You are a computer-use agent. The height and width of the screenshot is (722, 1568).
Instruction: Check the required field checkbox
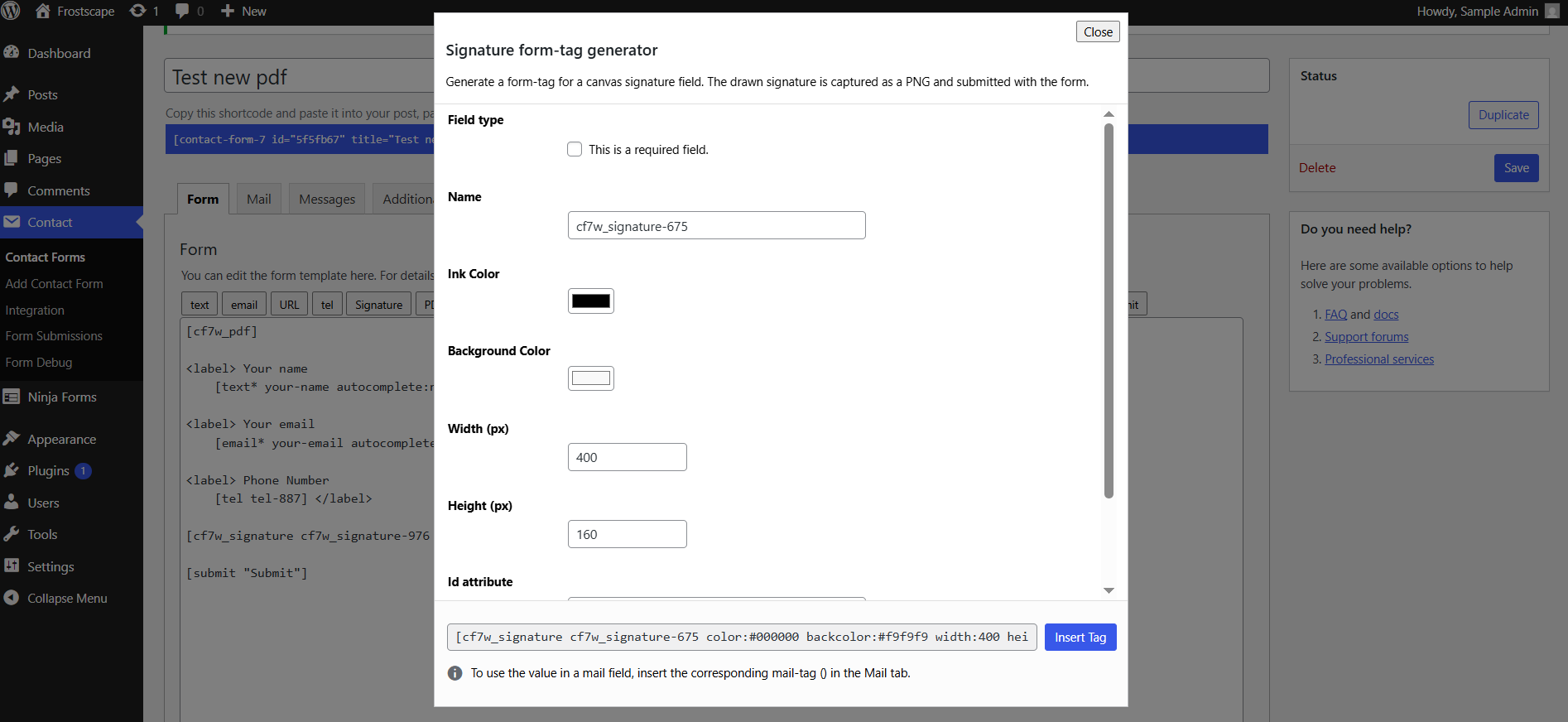click(575, 149)
